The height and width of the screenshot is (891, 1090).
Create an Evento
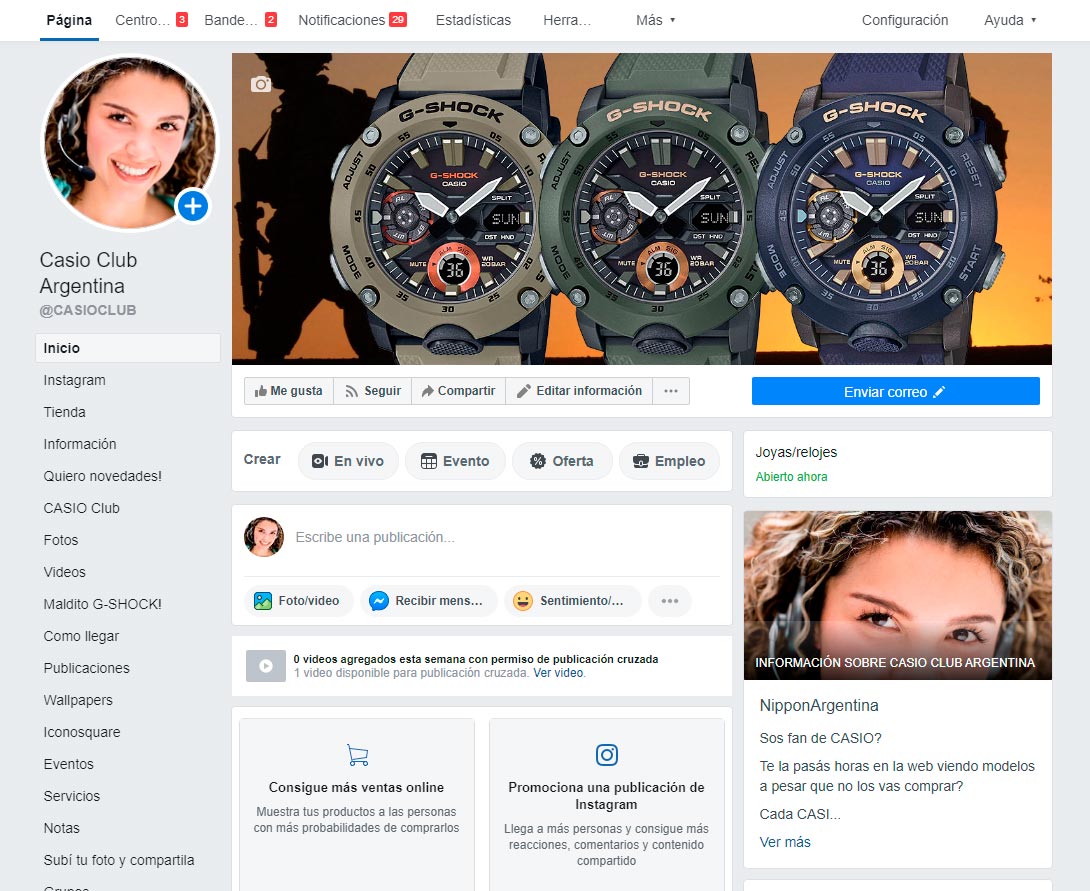[455, 461]
